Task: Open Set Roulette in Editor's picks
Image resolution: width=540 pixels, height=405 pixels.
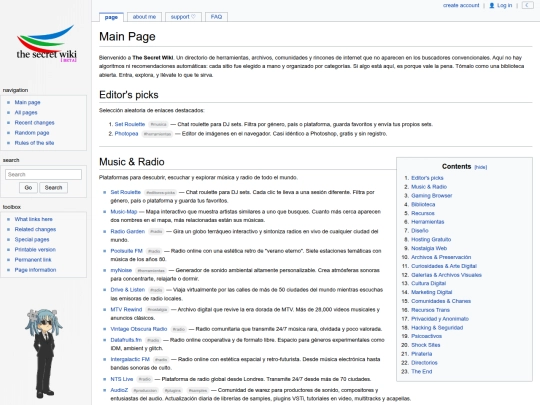Action: tap(130, 124)
